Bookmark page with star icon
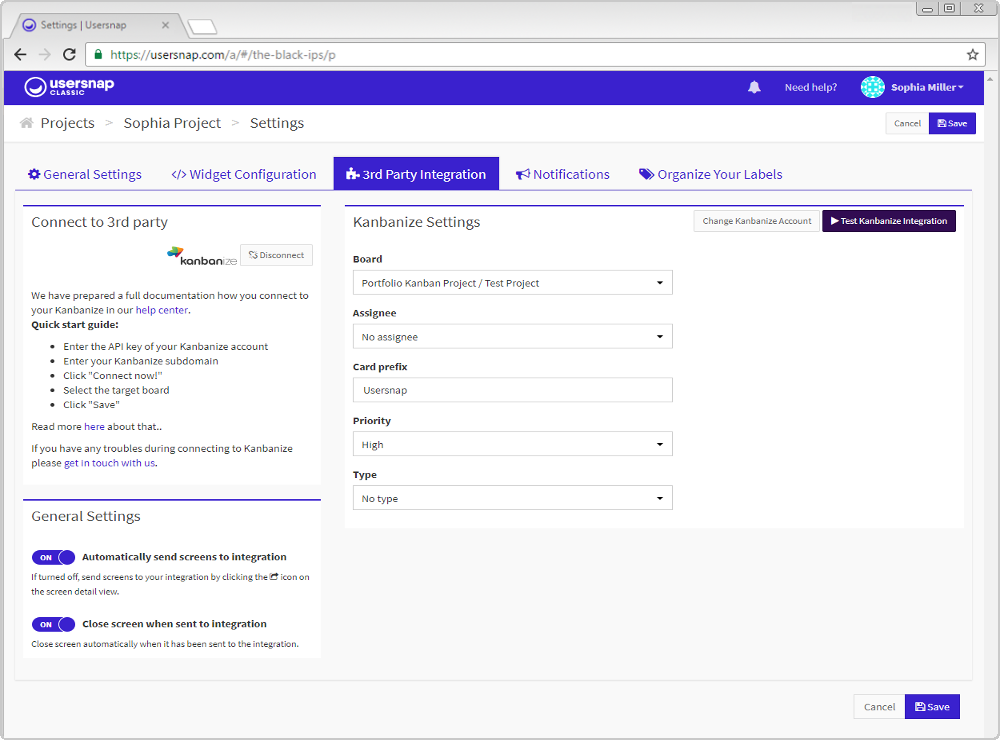 [x=972, y=55]
